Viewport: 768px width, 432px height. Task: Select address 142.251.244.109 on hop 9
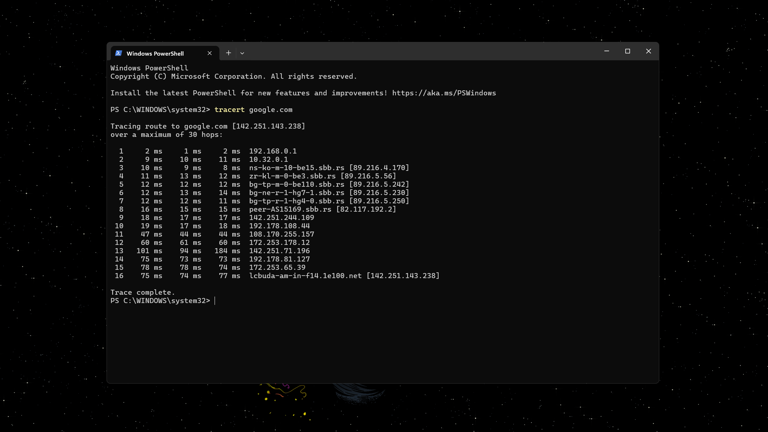pyautogui.click(x=282, y=218)
